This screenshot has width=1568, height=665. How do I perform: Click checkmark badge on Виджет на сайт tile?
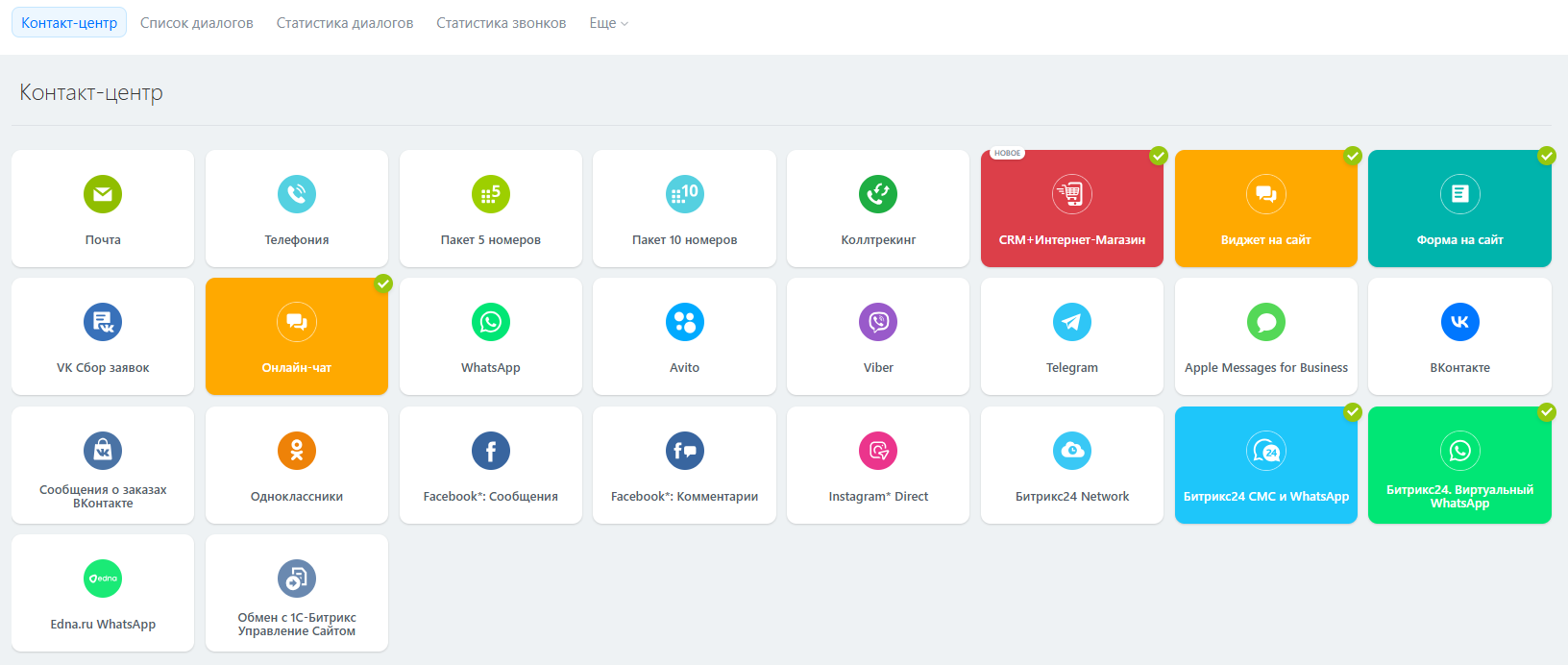1353,156
